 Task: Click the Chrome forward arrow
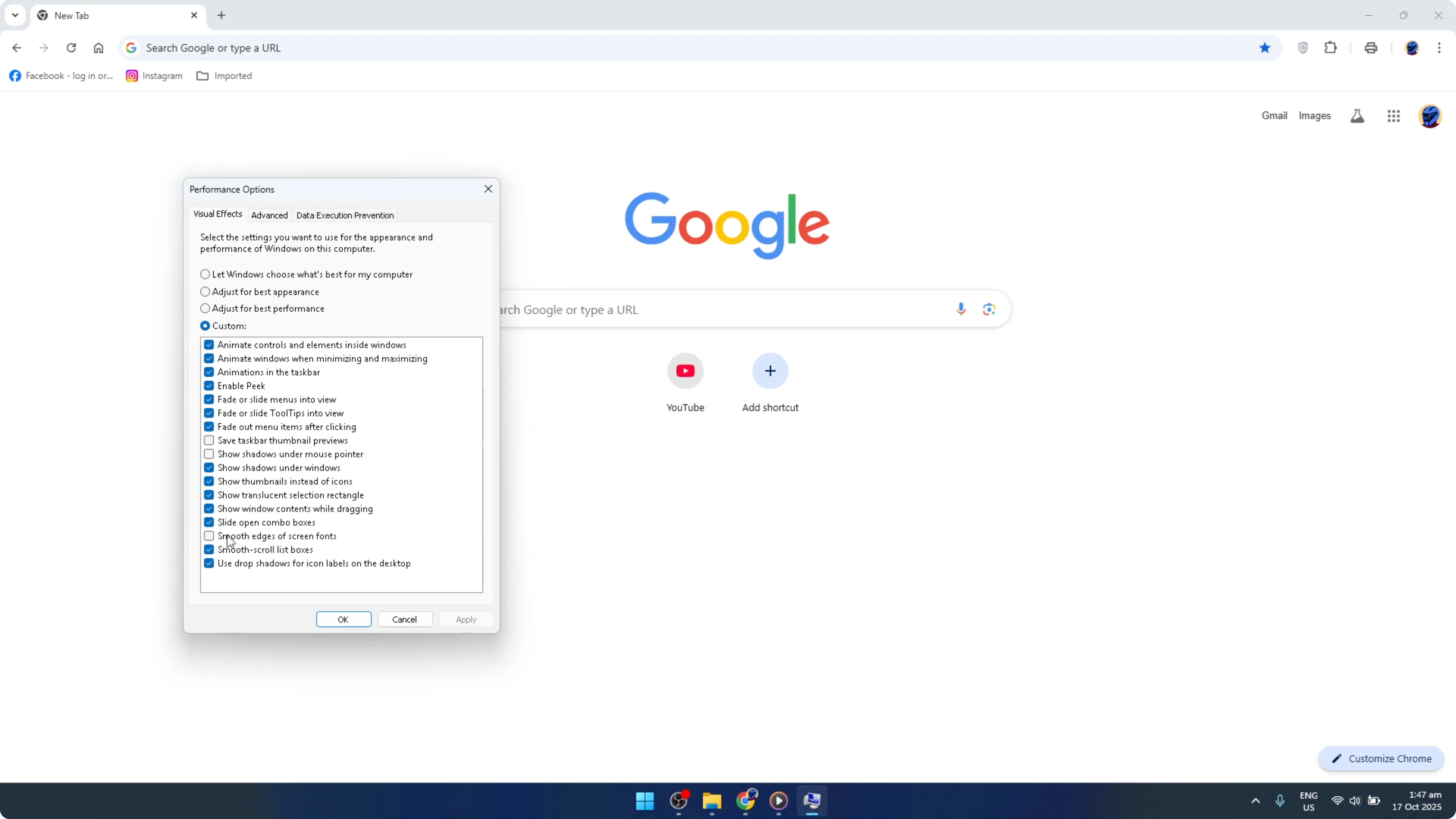click(x=44, y=48)
